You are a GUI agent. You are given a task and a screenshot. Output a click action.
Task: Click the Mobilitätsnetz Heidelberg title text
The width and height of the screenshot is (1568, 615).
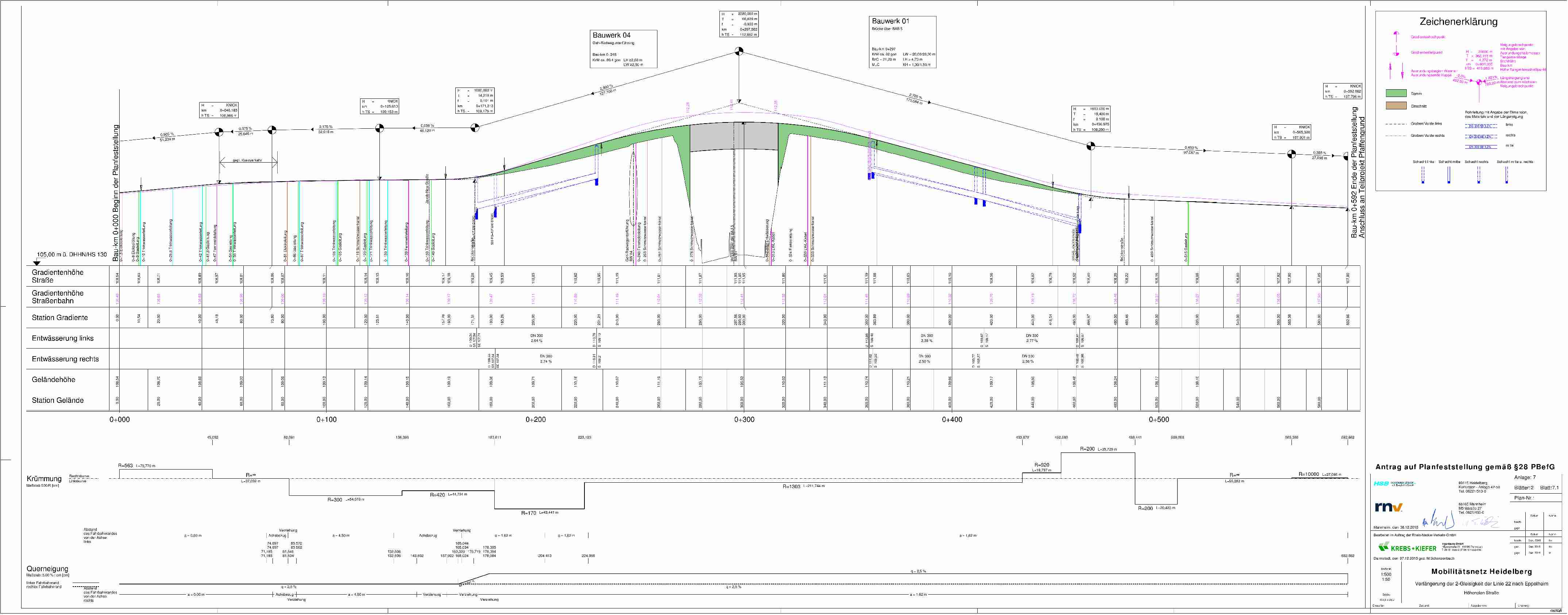click(x=1481, y=572)
